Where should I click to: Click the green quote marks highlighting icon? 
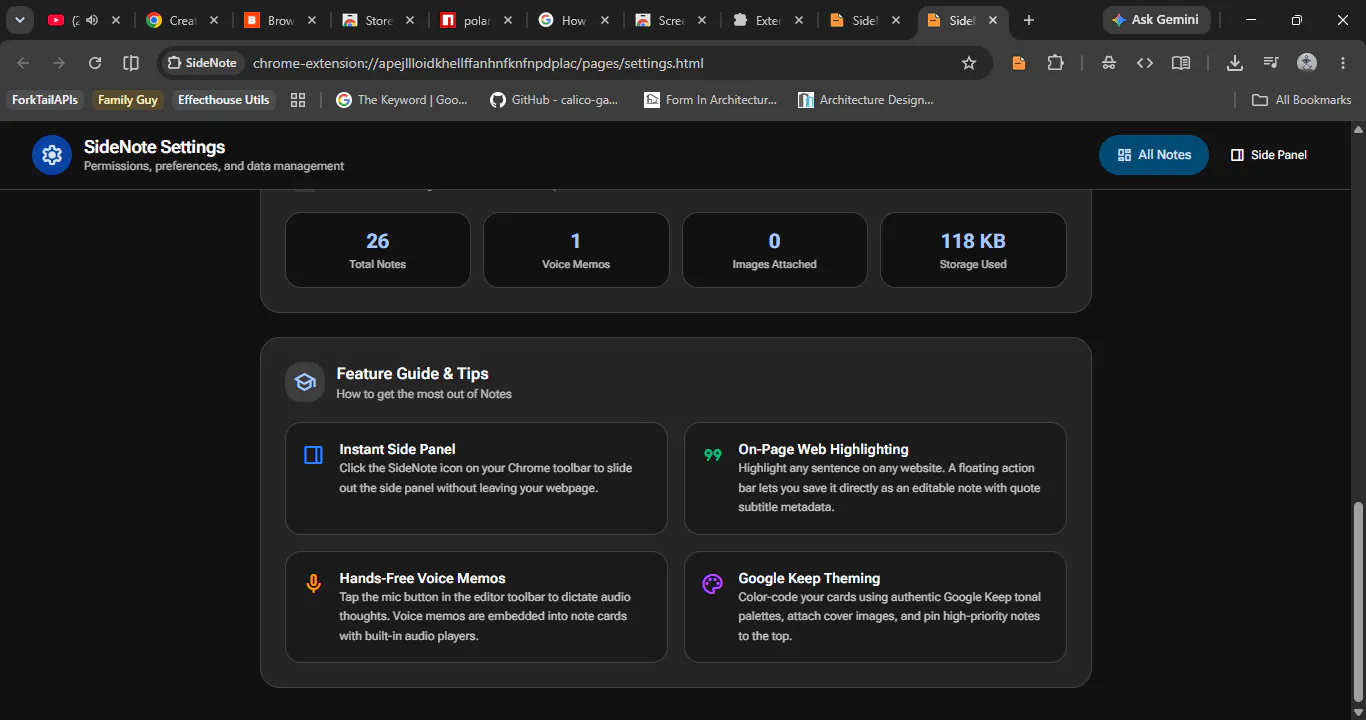713,455
